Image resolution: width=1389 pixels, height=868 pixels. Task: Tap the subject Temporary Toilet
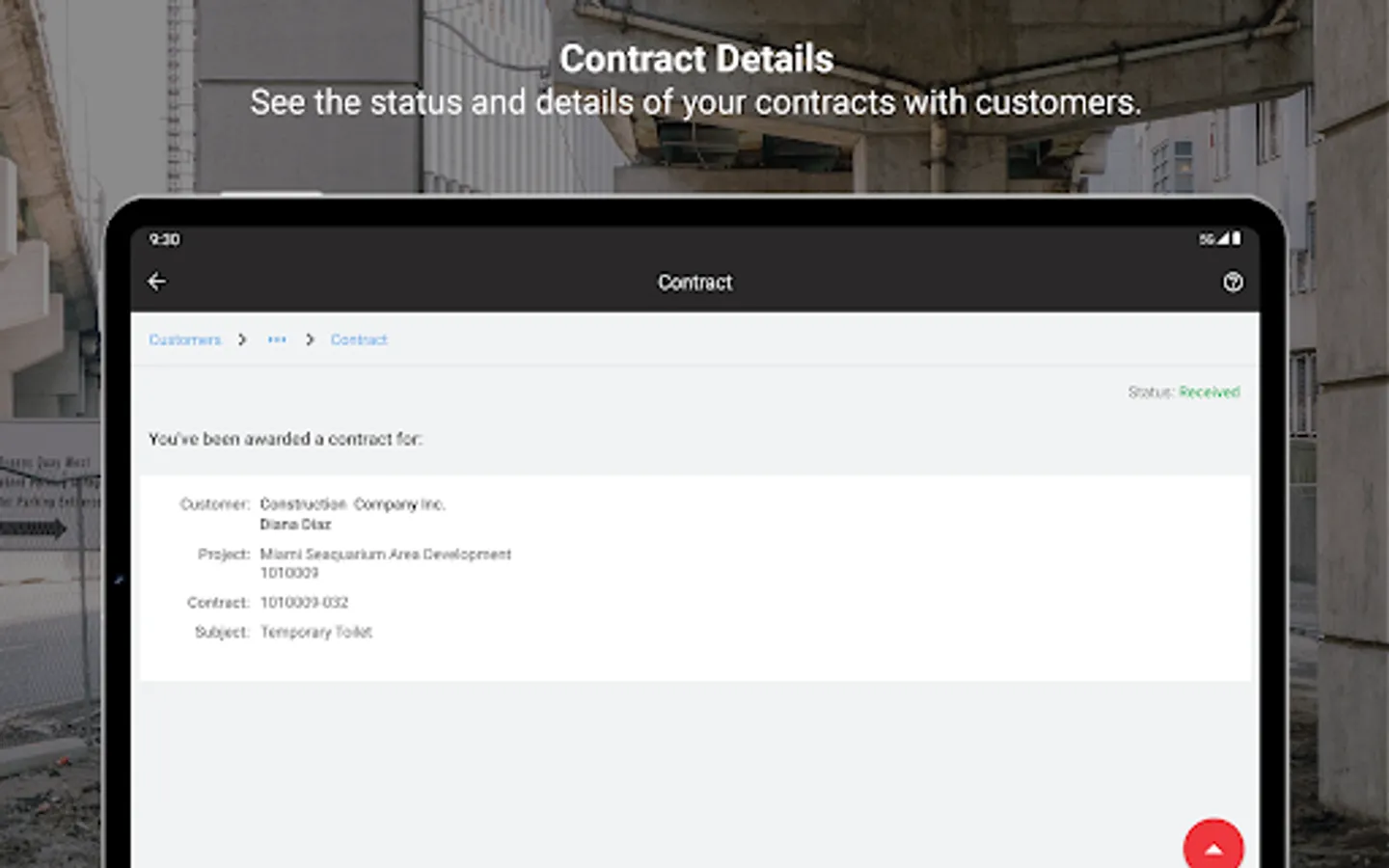point(315,633)
